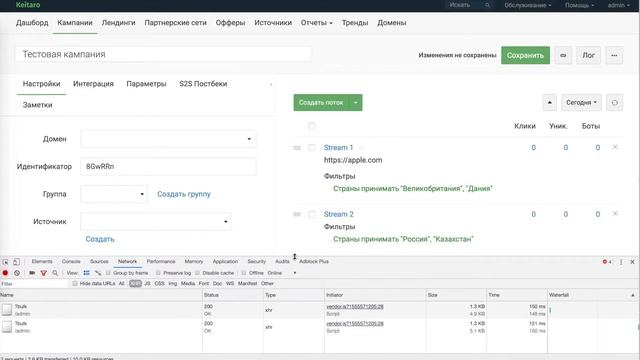The width and height of the screenshot is (640, 360).
Task: Open the Обслуживание dropdown menu
Action: pyautogui.click(x=527, y=5)
